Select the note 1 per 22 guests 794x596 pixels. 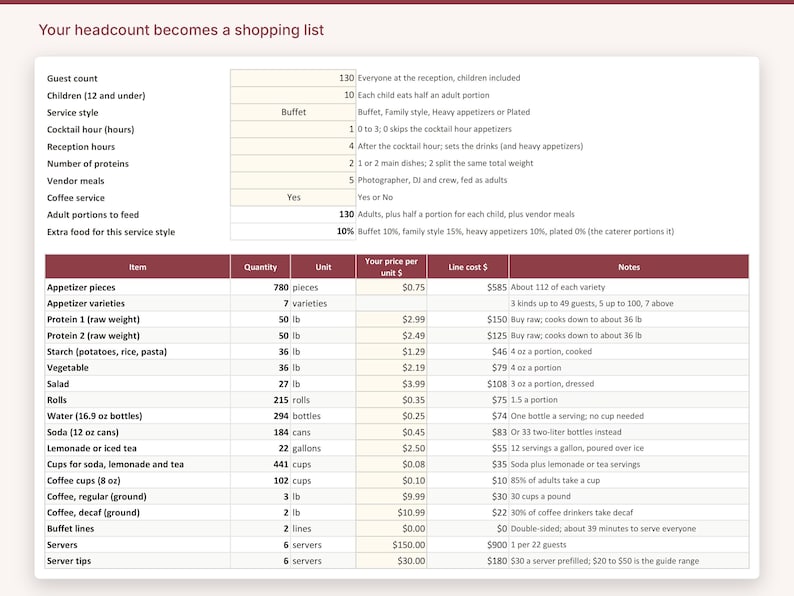538,545
